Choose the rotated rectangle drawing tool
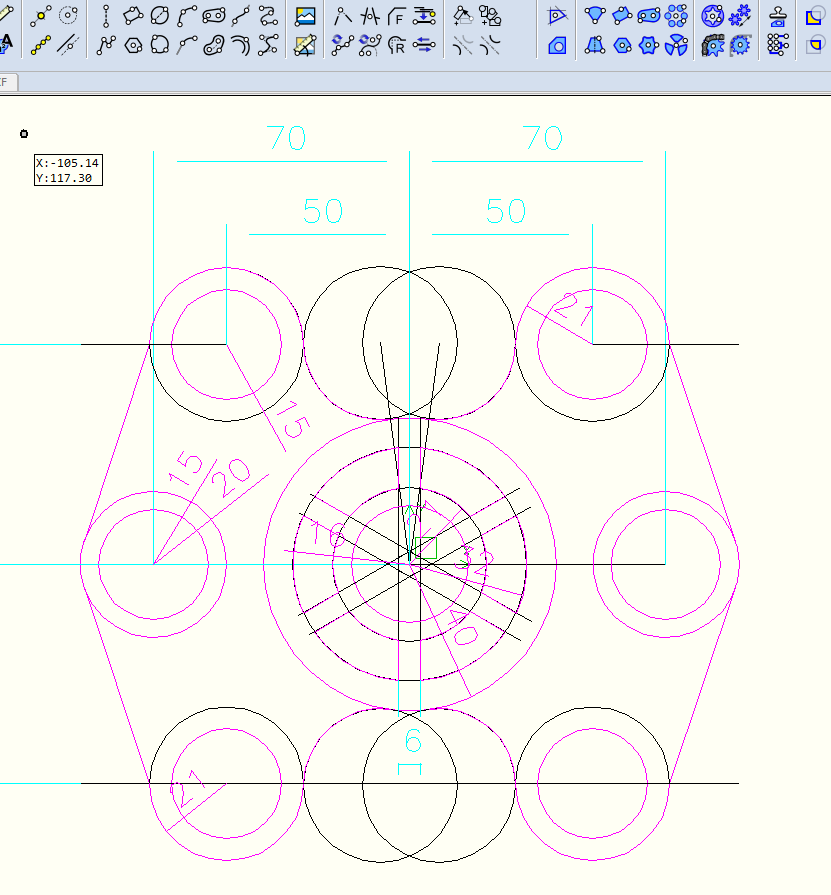The height and width of the screenshot is (895, 831). (133, 16)
